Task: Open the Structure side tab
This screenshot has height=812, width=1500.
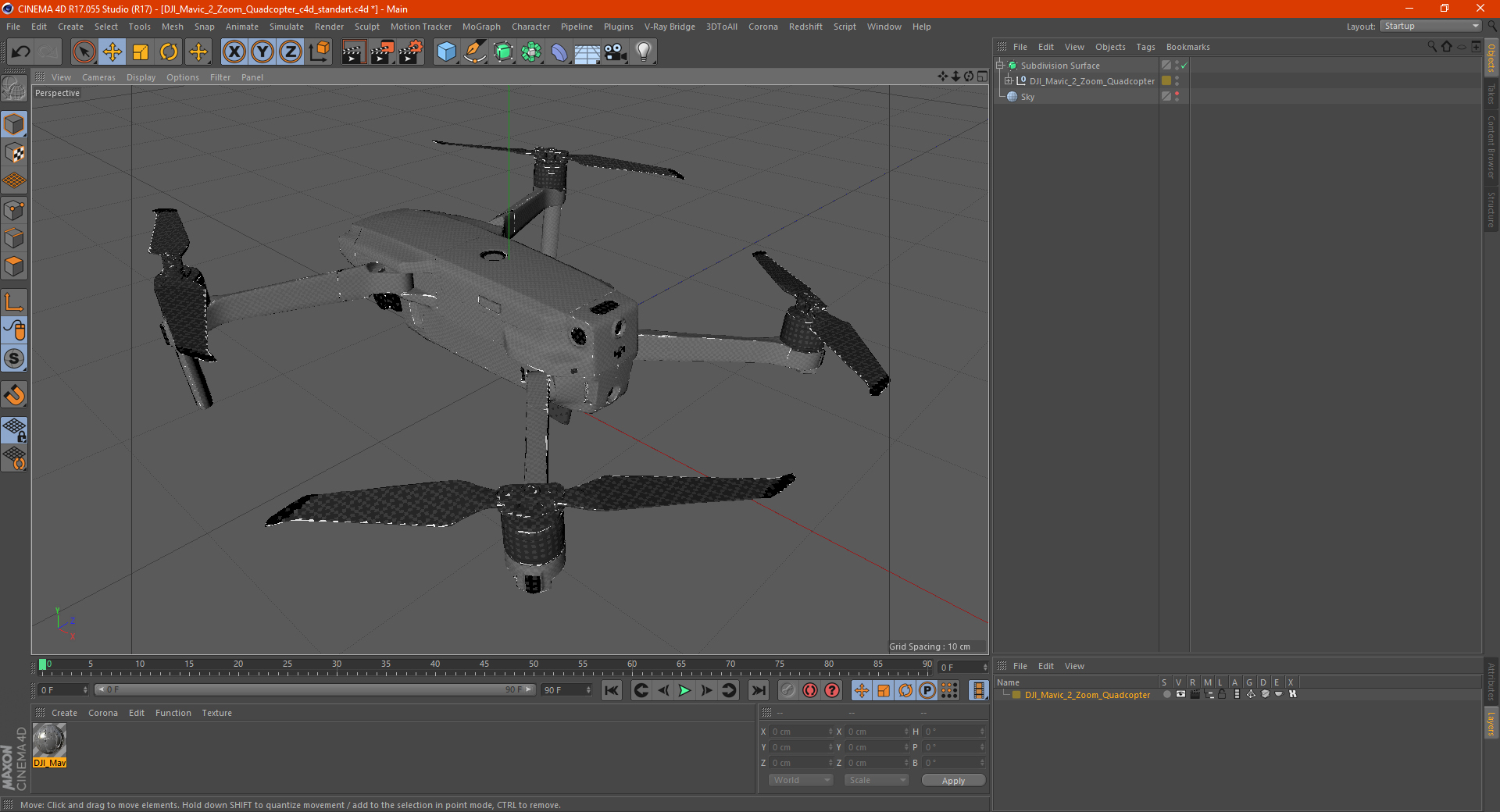Action: (1491, 209)
